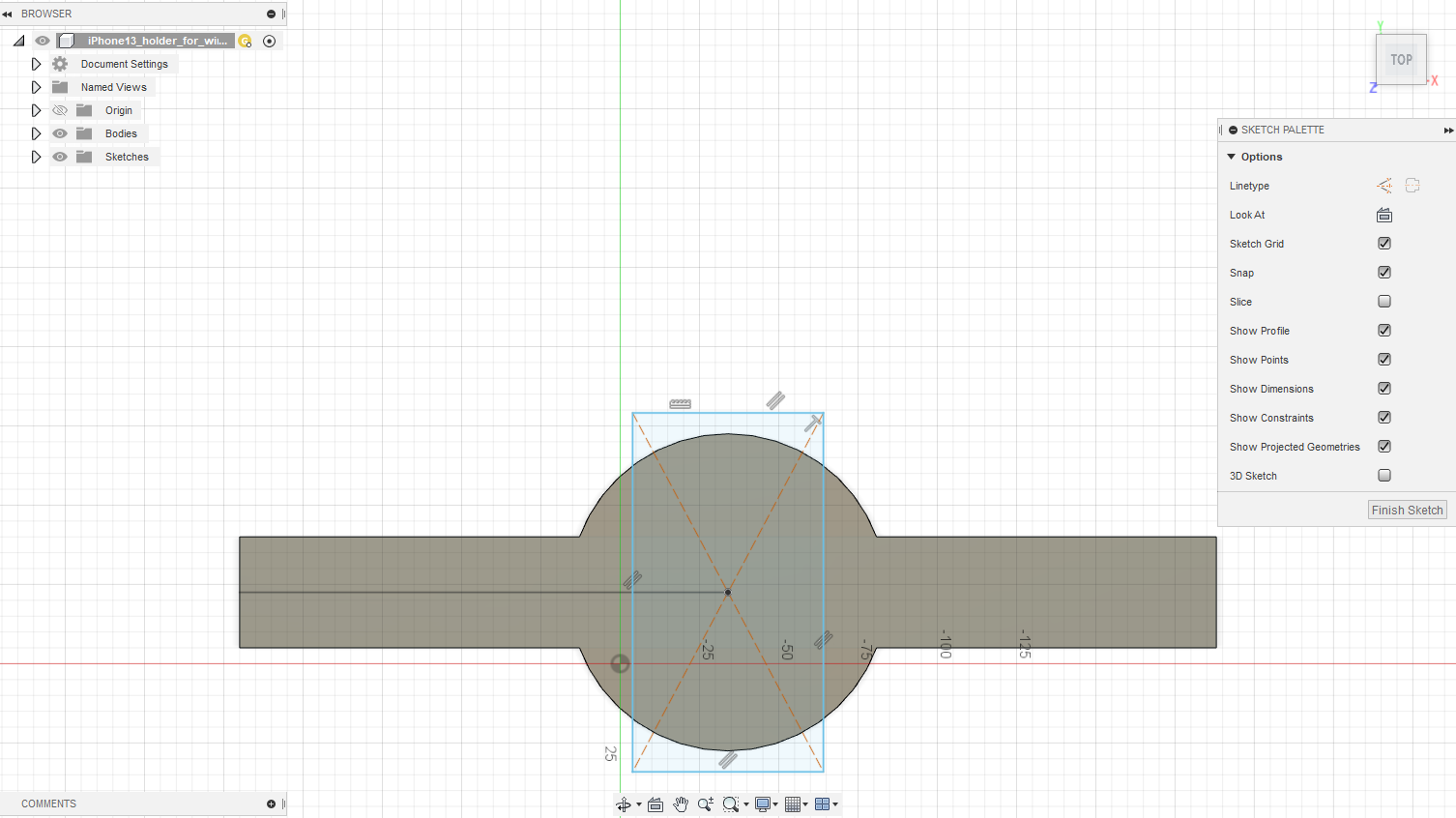
Task: Toggle visibility of the Bodies folder
Action: click(59, 132)
